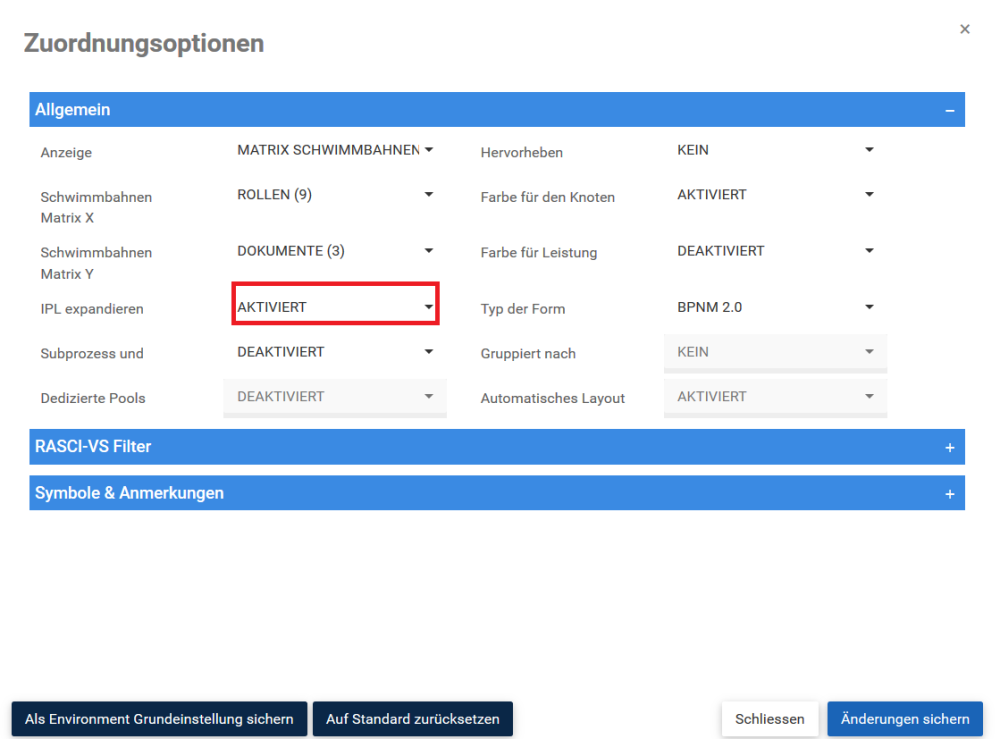Open the Hervorheben Kein dropdown

[x=775, y=150]
